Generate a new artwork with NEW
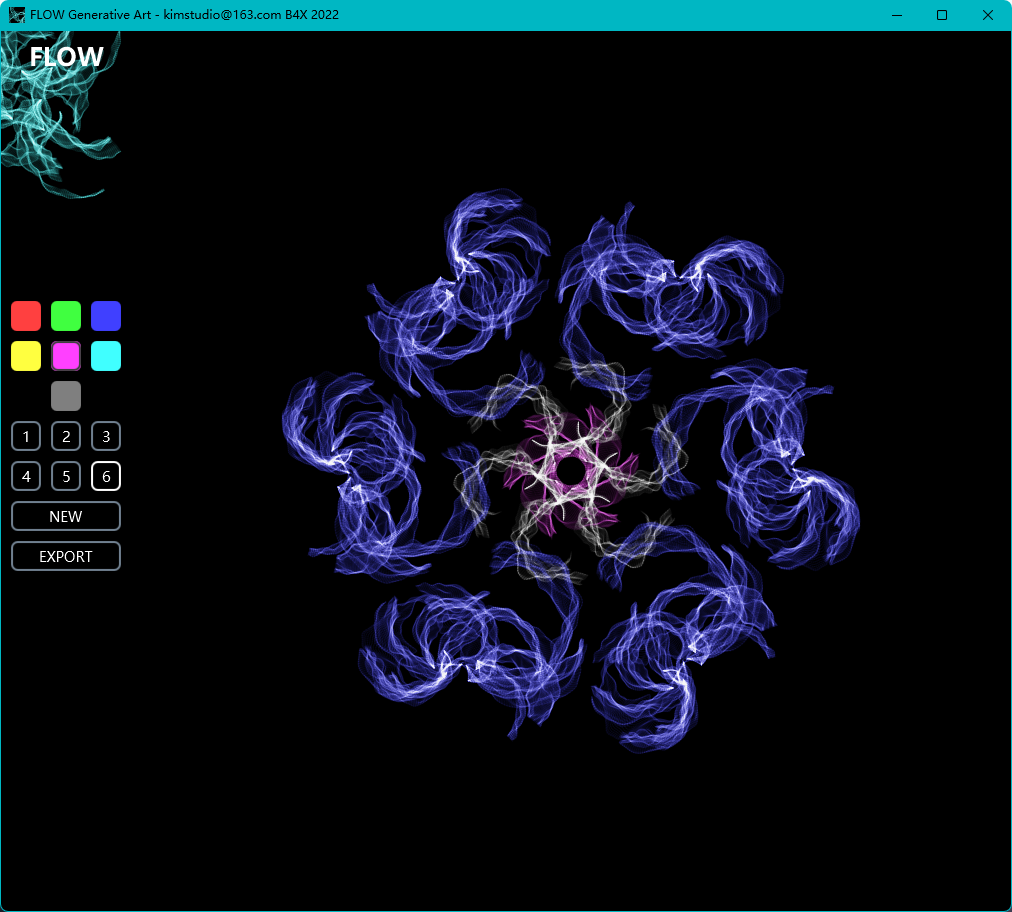1012x912 pixels. (66, 516)
